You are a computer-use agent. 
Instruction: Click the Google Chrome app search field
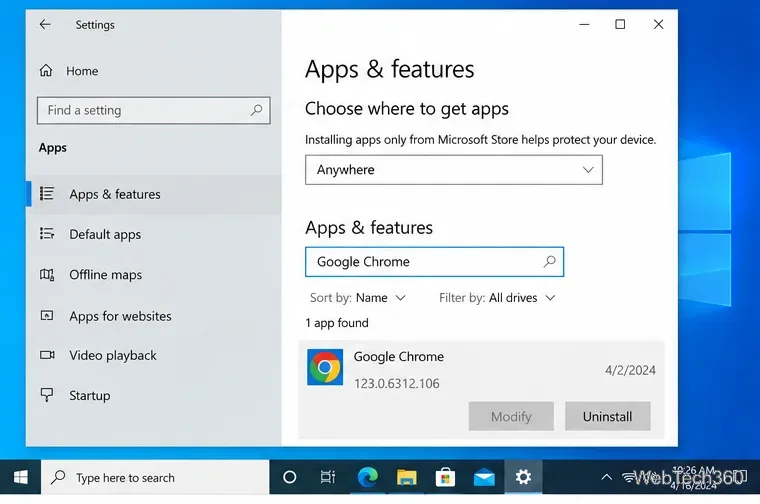click(434, 262)
